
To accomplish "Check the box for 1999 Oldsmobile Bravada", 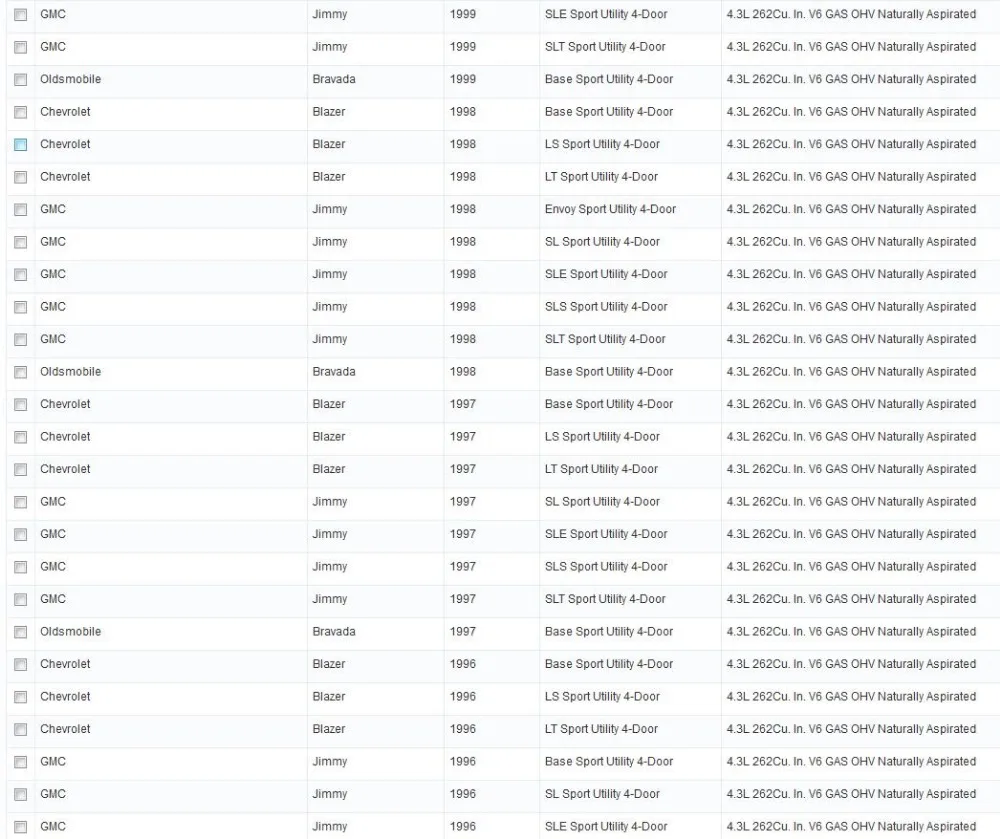I will 20,80.
